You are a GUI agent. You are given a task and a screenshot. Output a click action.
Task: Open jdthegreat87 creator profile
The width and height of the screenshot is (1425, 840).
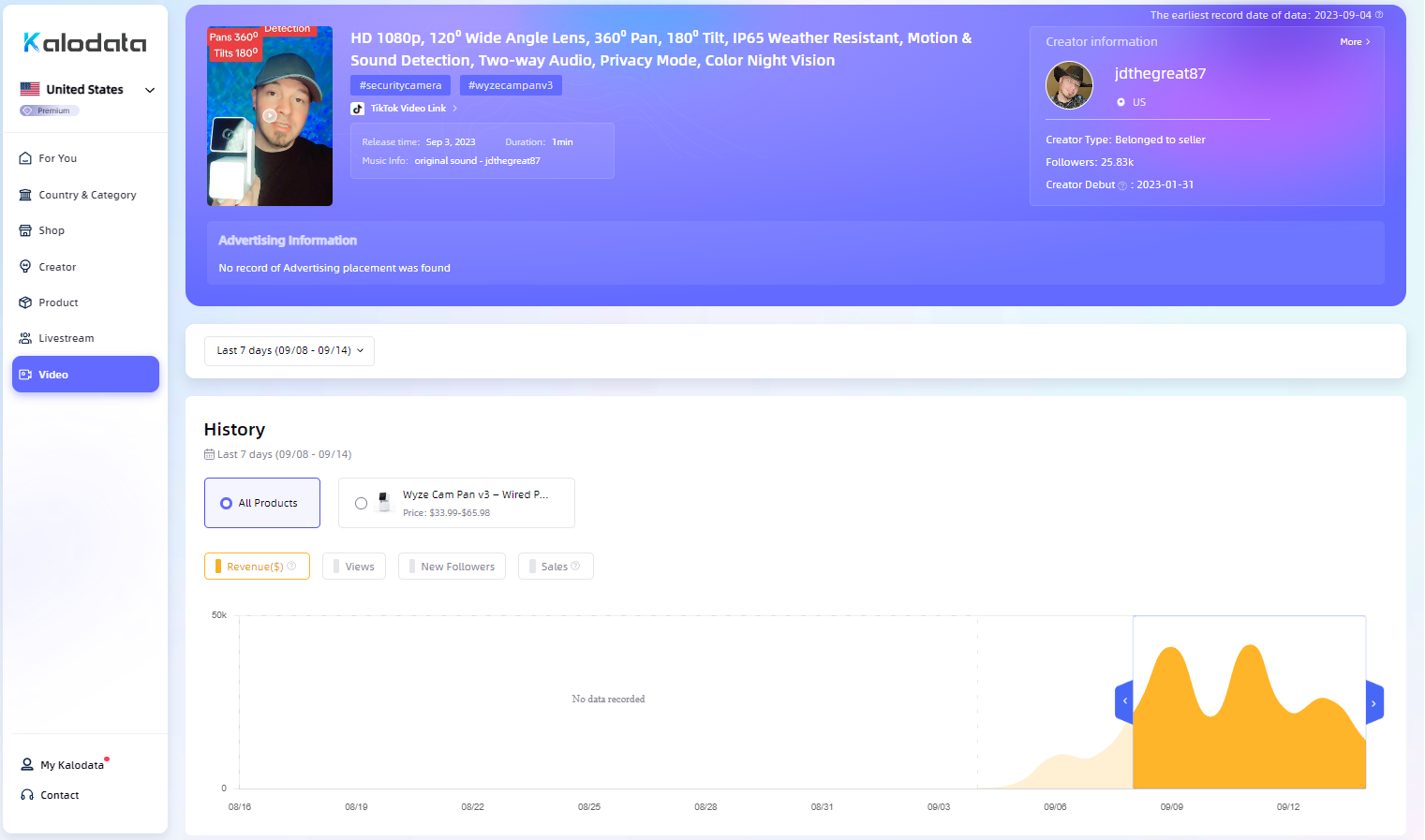1160,73
